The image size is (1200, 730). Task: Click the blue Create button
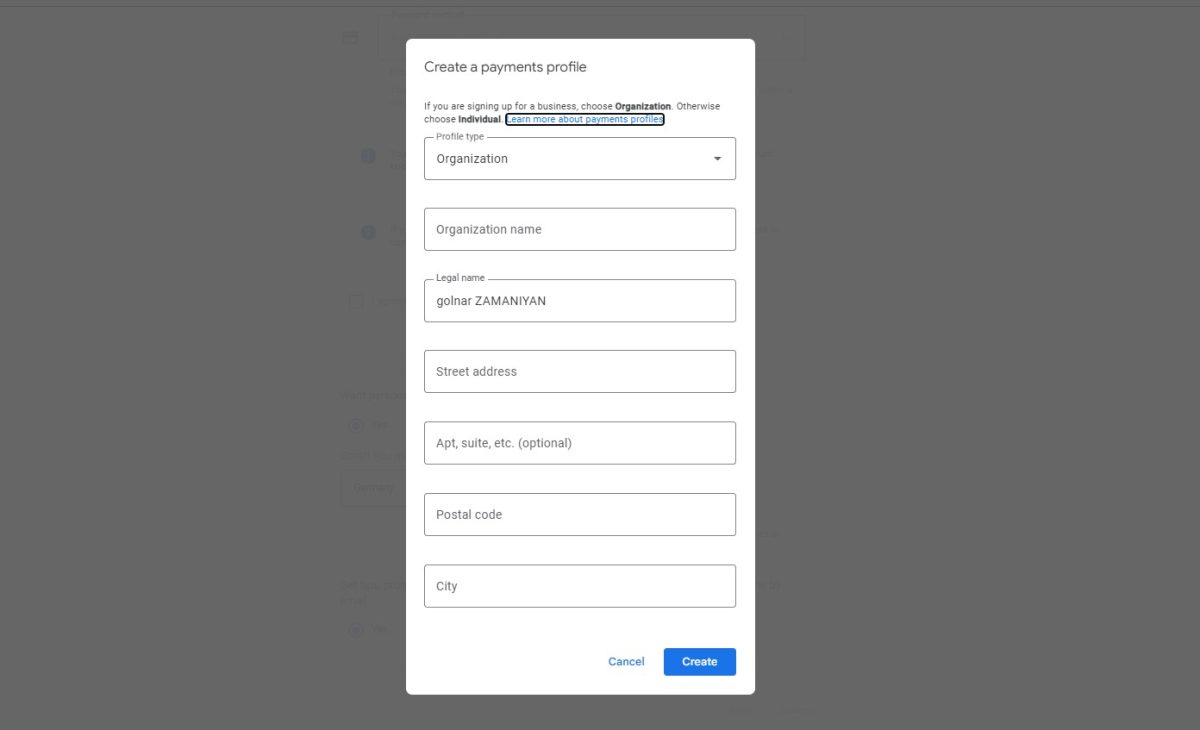pyautogui.click(x=699, y=662)
